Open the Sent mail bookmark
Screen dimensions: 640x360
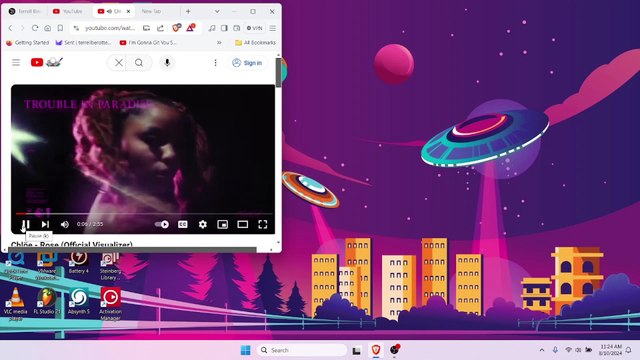(x=83, y=42)
